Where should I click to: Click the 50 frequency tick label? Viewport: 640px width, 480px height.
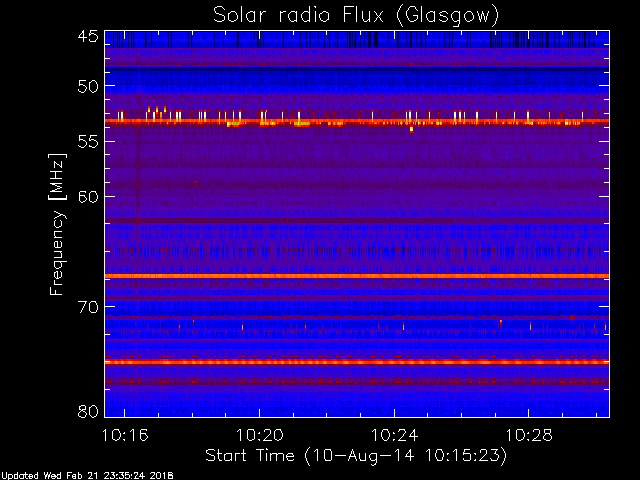[x=88, y=87]
